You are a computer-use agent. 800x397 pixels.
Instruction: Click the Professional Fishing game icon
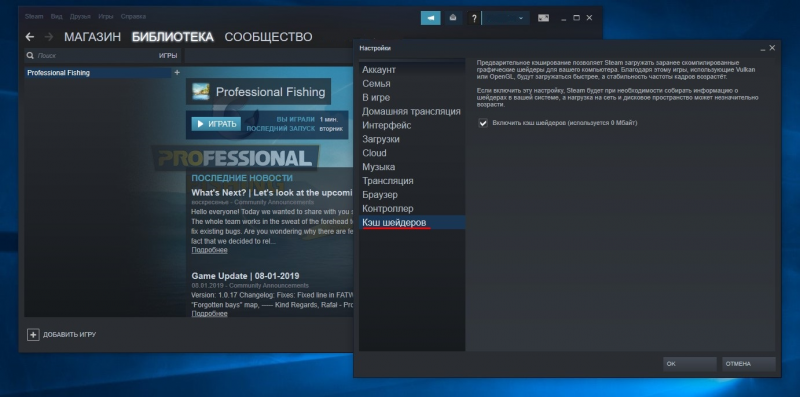(201, 92)
